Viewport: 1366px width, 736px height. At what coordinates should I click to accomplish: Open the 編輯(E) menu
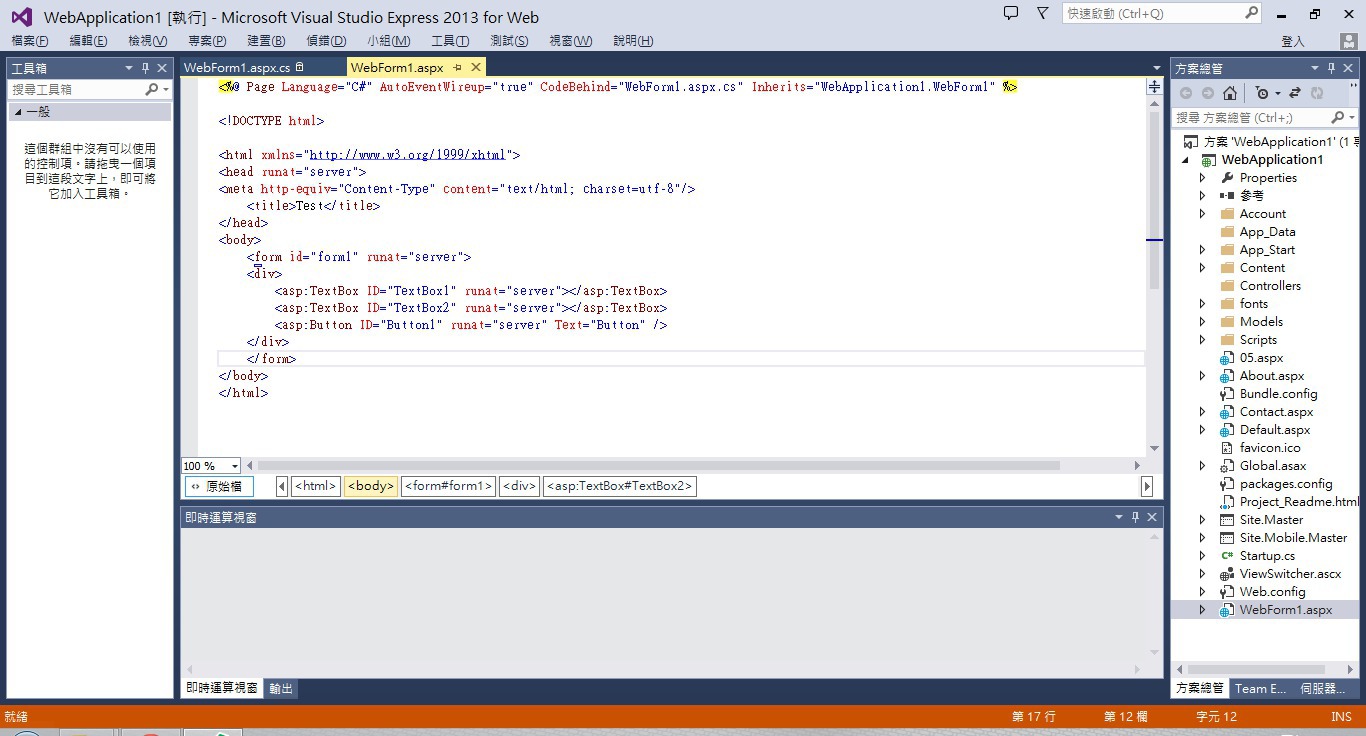coord(88,41)
